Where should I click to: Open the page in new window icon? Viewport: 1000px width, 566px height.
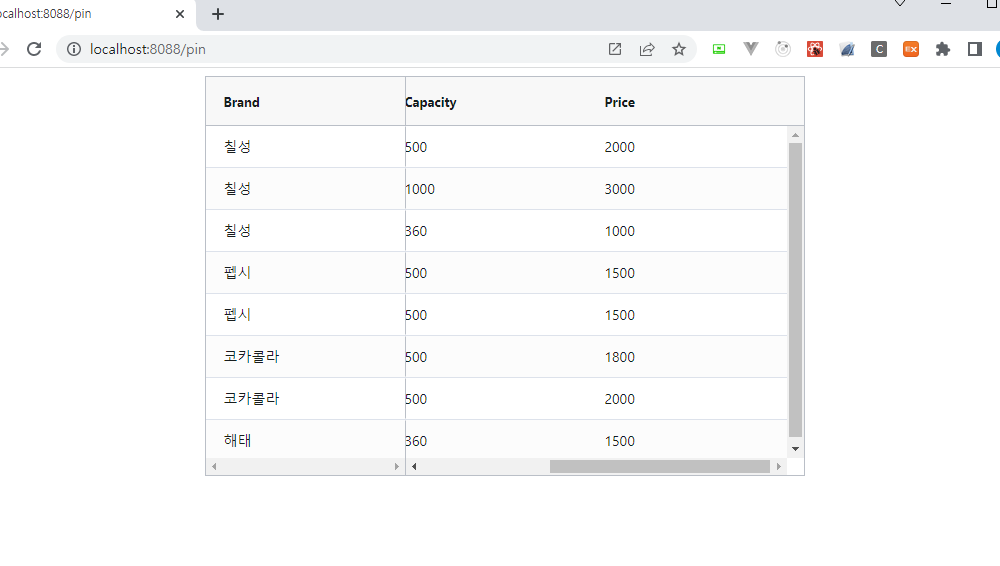coord(615,49)
